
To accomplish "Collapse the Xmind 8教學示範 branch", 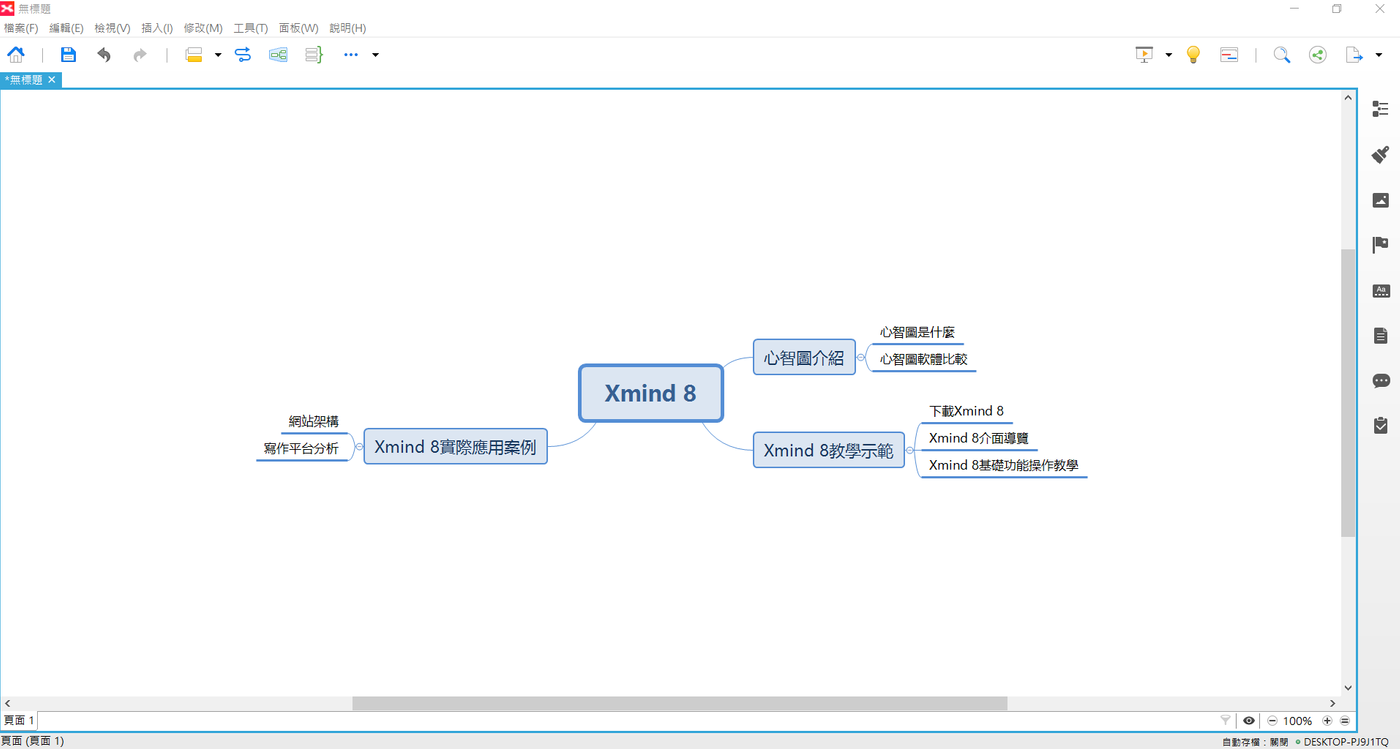I will [910, 450].
